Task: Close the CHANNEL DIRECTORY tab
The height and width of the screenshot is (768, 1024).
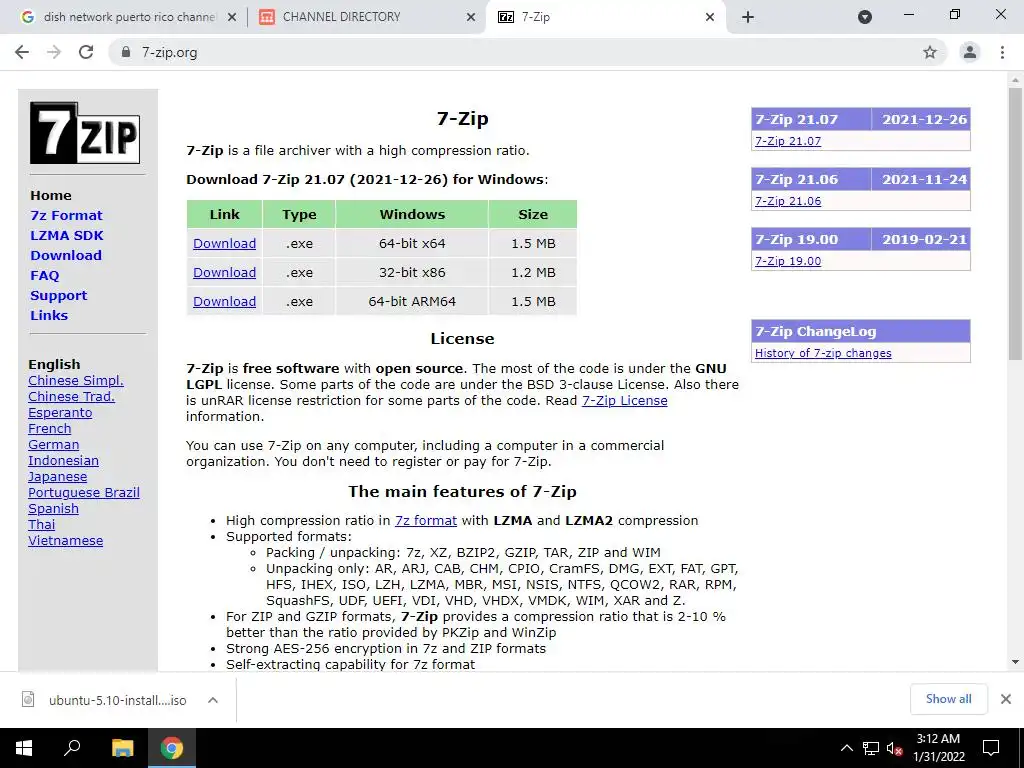Action: pyautogui.click(x=471, y=18)
